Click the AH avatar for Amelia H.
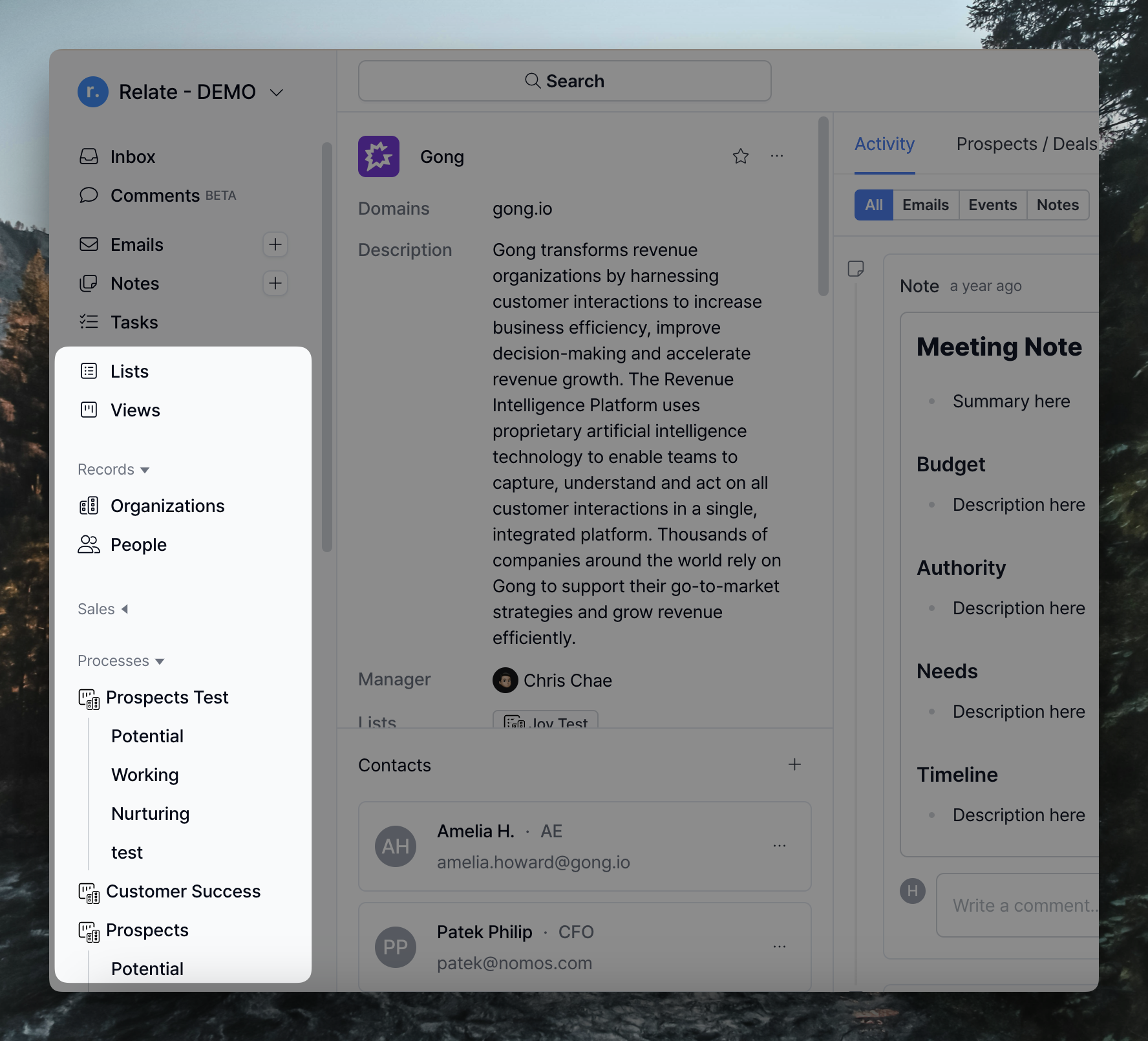This screenshot has width=1148, height=1041. pyautogui.click(x=396, y=846)
